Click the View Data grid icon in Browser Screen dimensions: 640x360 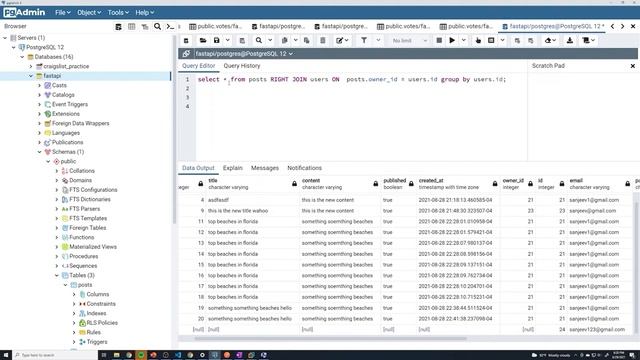[x=131, y=27]
